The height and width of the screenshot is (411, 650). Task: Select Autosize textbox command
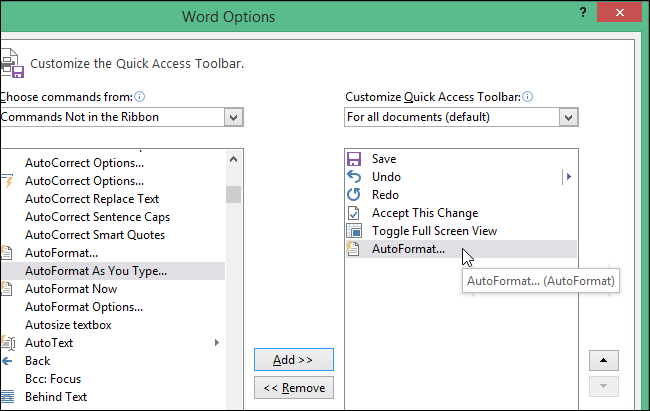68,325
